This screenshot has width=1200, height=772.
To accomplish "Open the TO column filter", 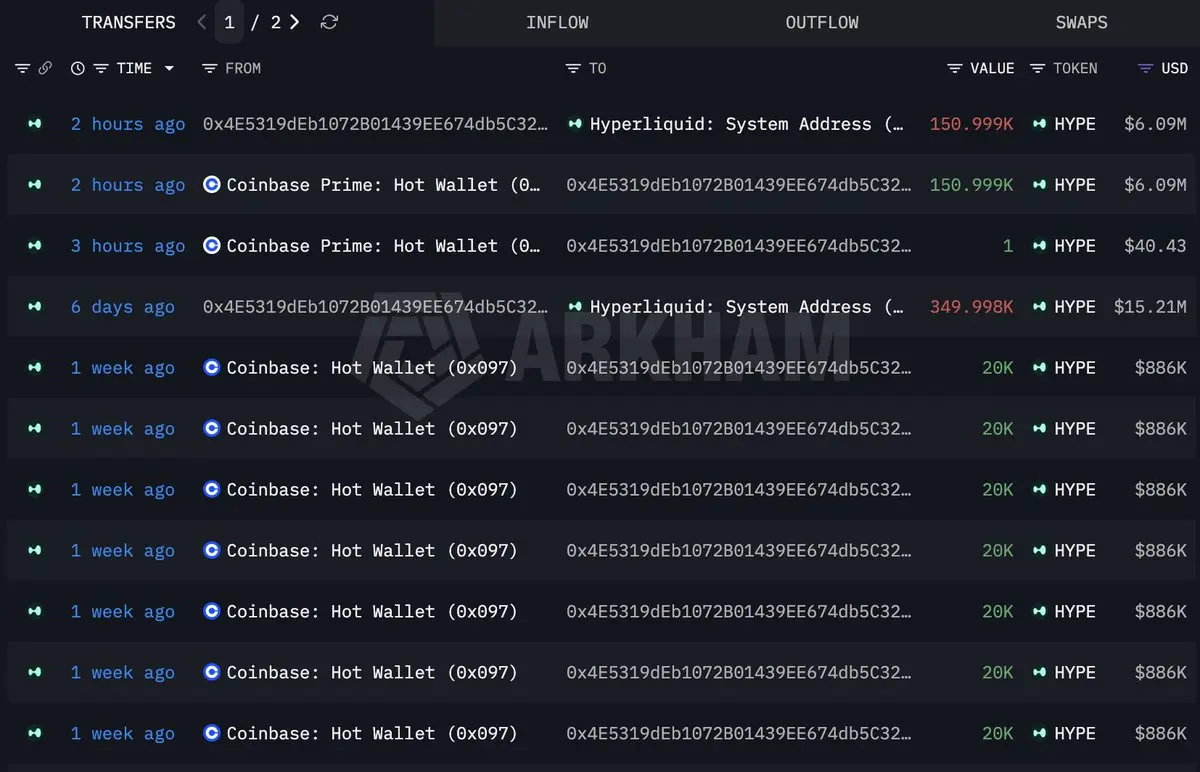I will pos(573,68).
